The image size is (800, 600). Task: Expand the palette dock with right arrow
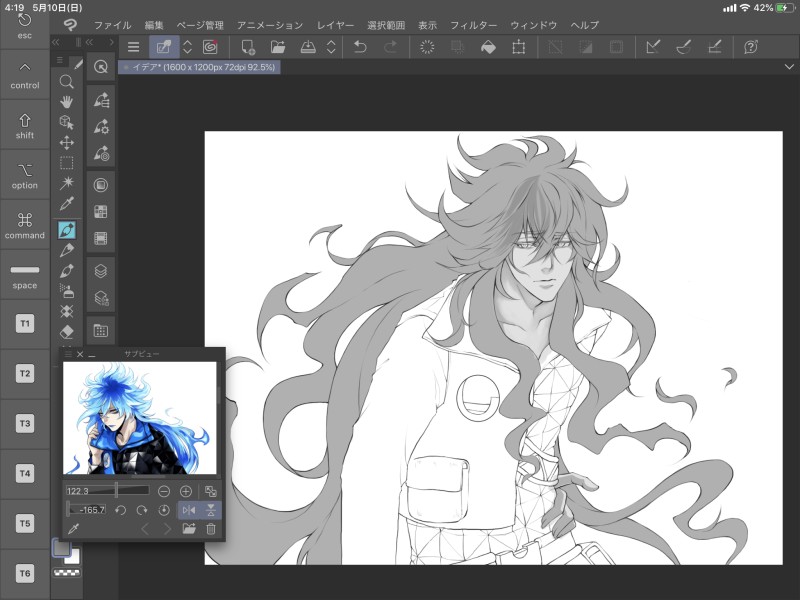[x=111, y=42]
